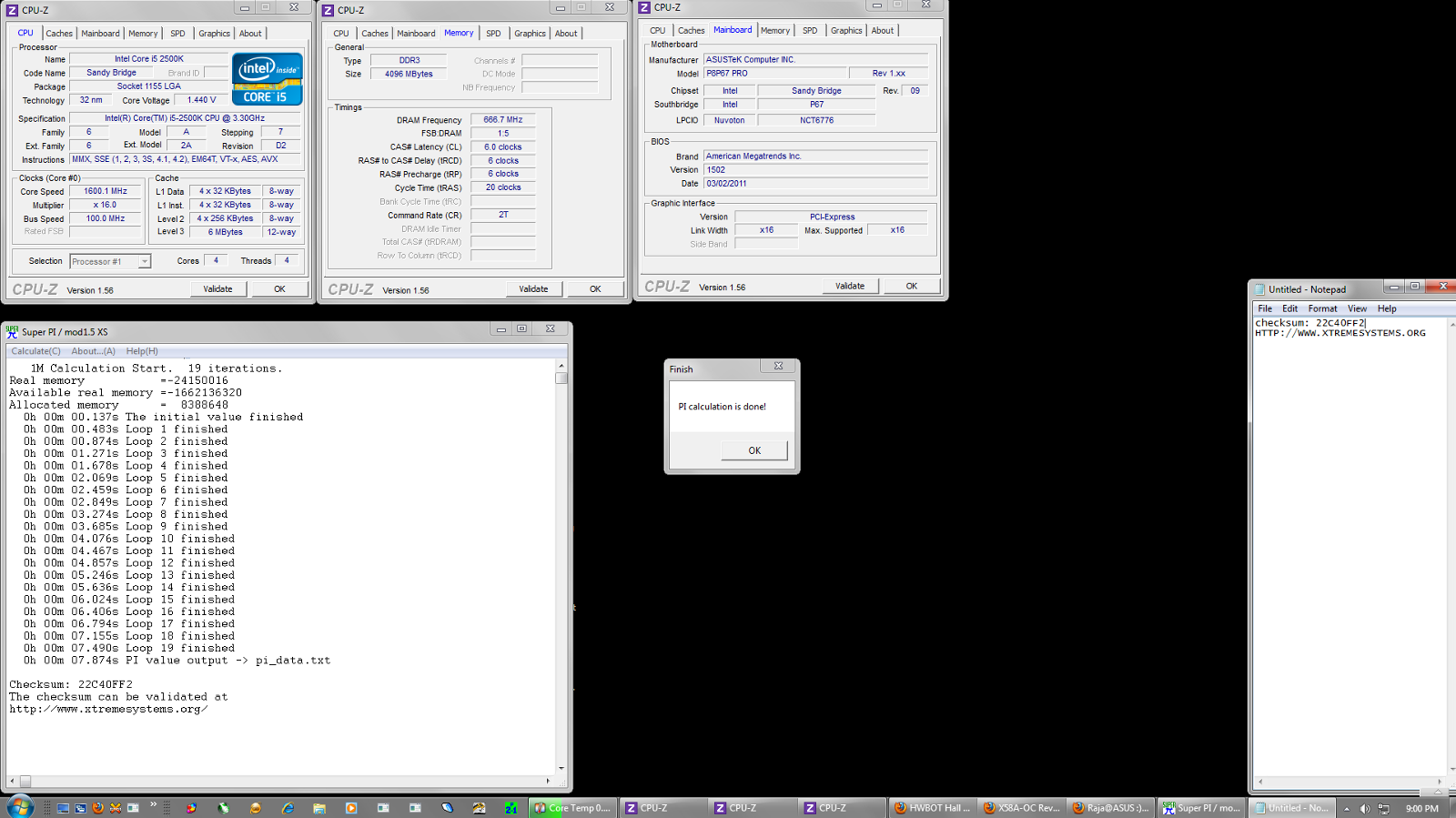
Task: Open Calculate(C) menu in Super PI
Action: tap(35, 351)
